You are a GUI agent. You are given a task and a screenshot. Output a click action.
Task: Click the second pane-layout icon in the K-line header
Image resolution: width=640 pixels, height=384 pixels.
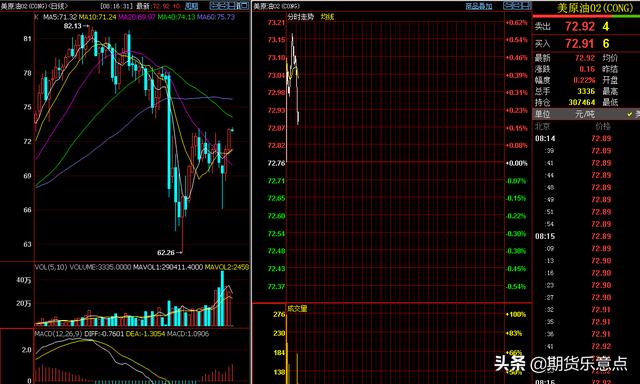point(223,6)
